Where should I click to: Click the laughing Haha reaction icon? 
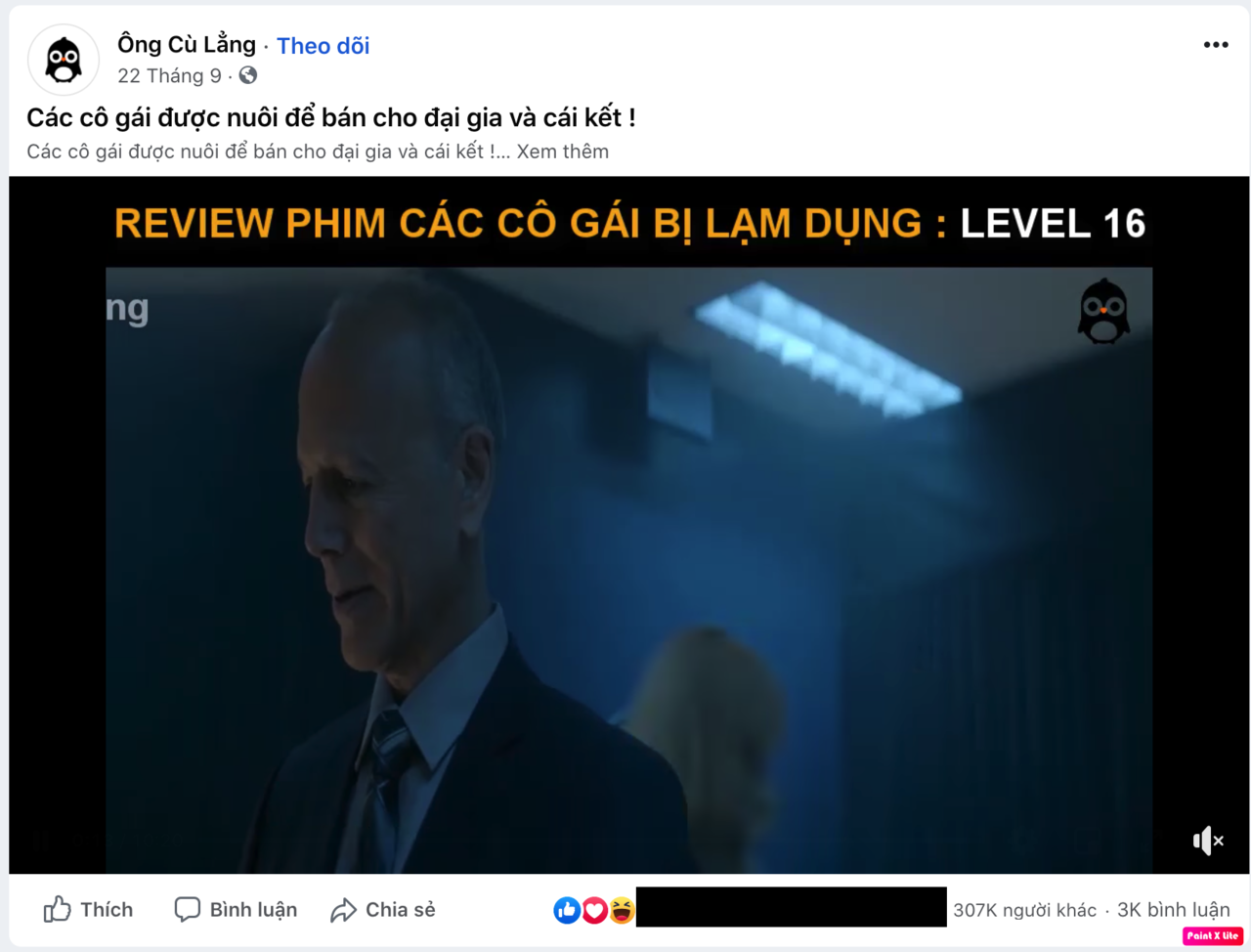point(622,910)
